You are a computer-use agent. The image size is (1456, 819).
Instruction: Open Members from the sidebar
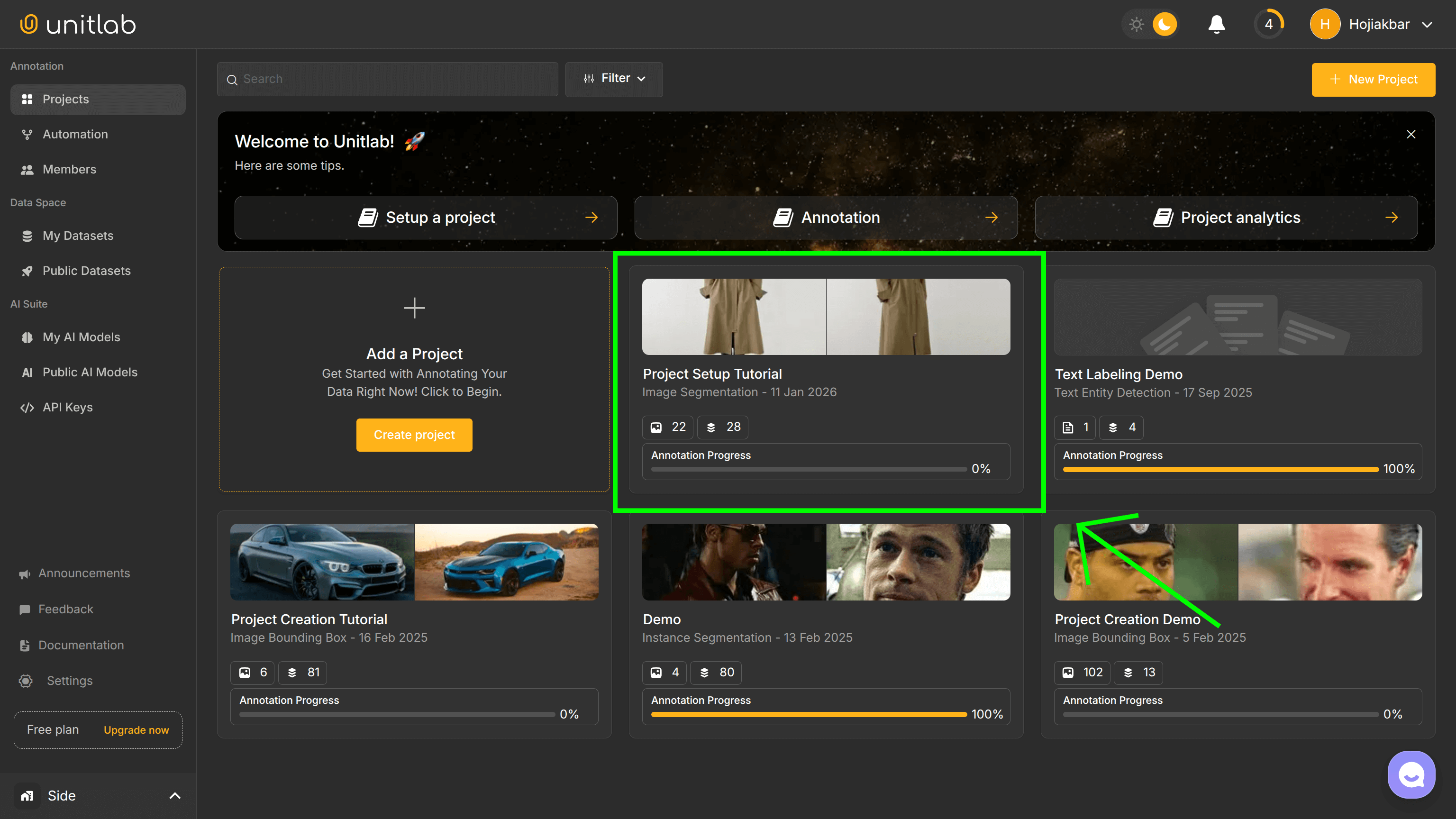coord(69,169)
